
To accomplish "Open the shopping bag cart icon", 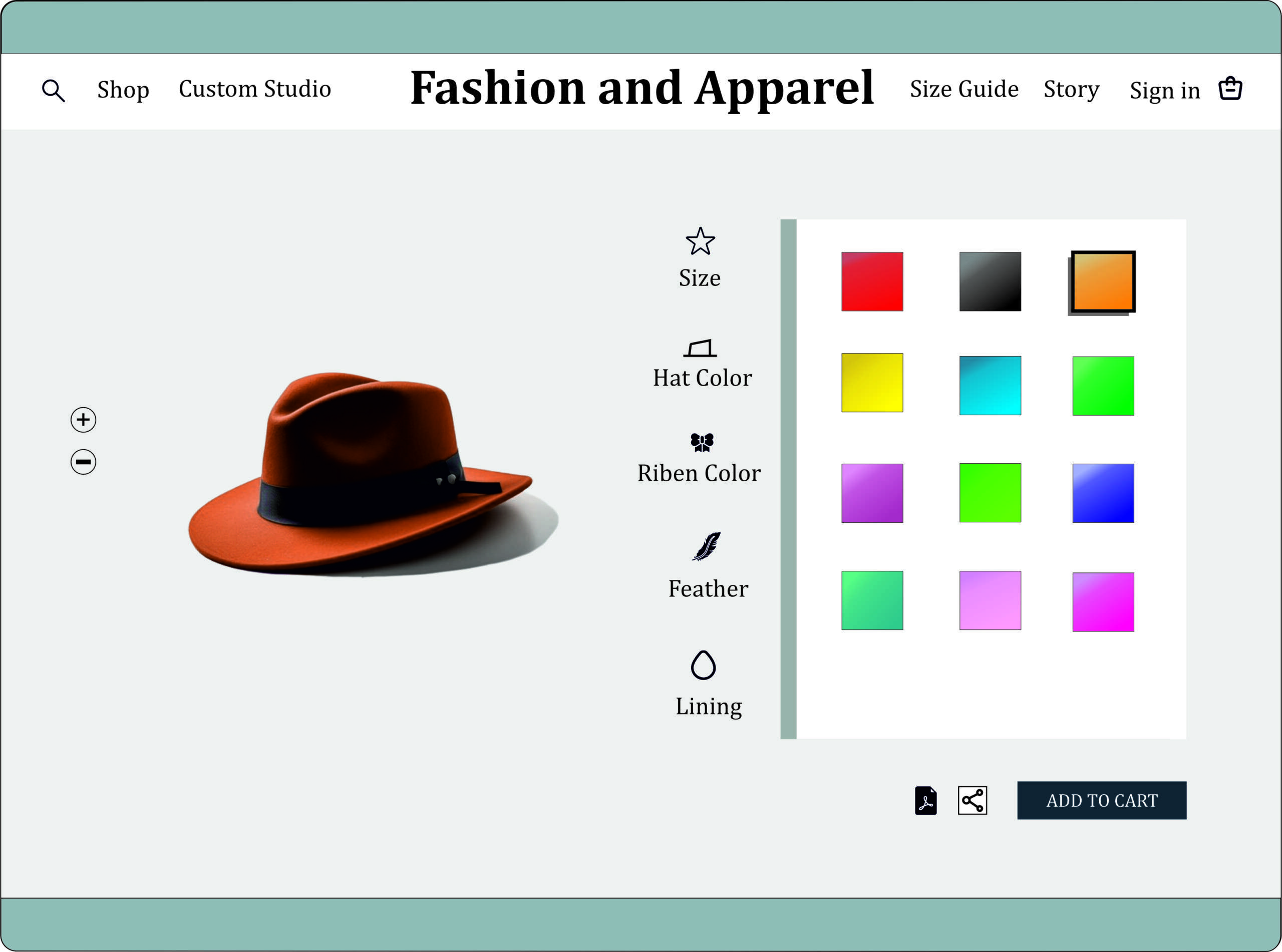I will point(1230,89).
